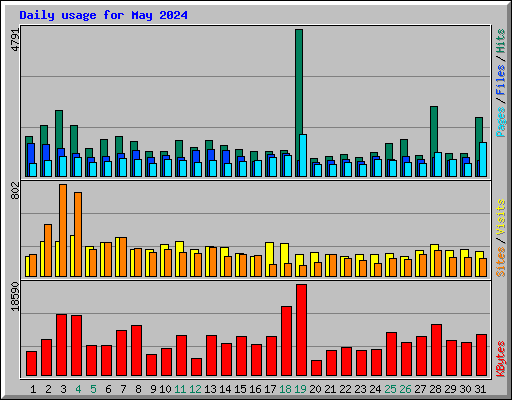Click green day label 4

(78, 389)
